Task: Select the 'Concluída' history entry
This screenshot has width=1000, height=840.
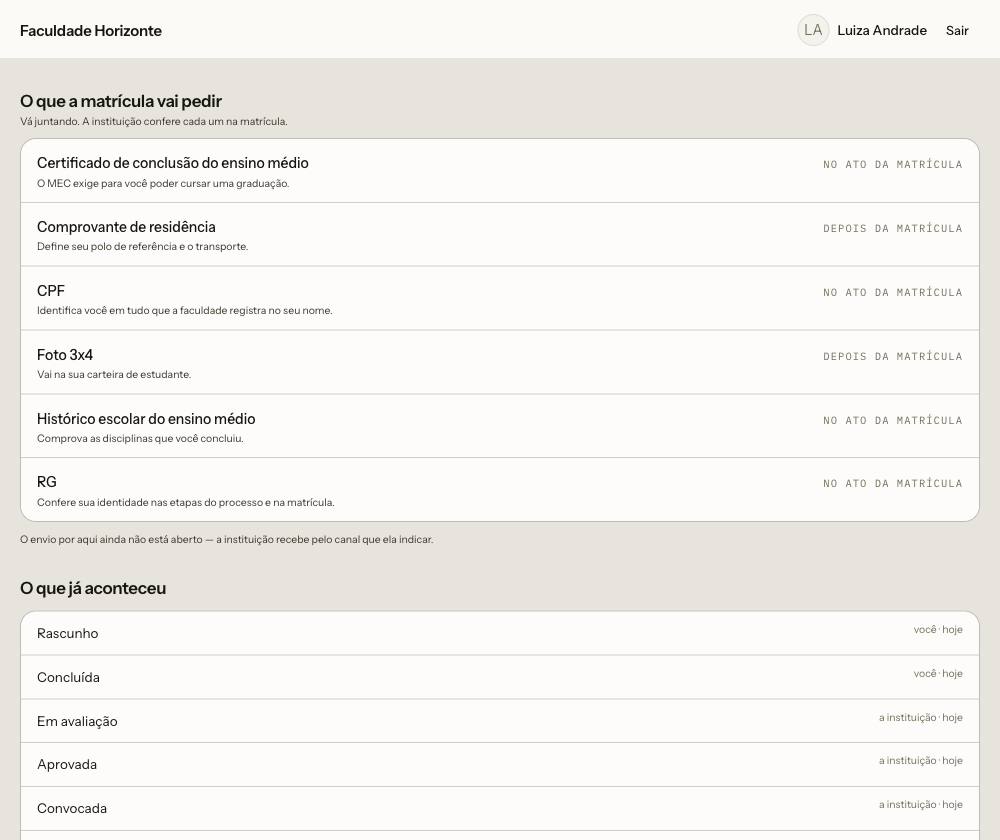Action: coord(68,677)
